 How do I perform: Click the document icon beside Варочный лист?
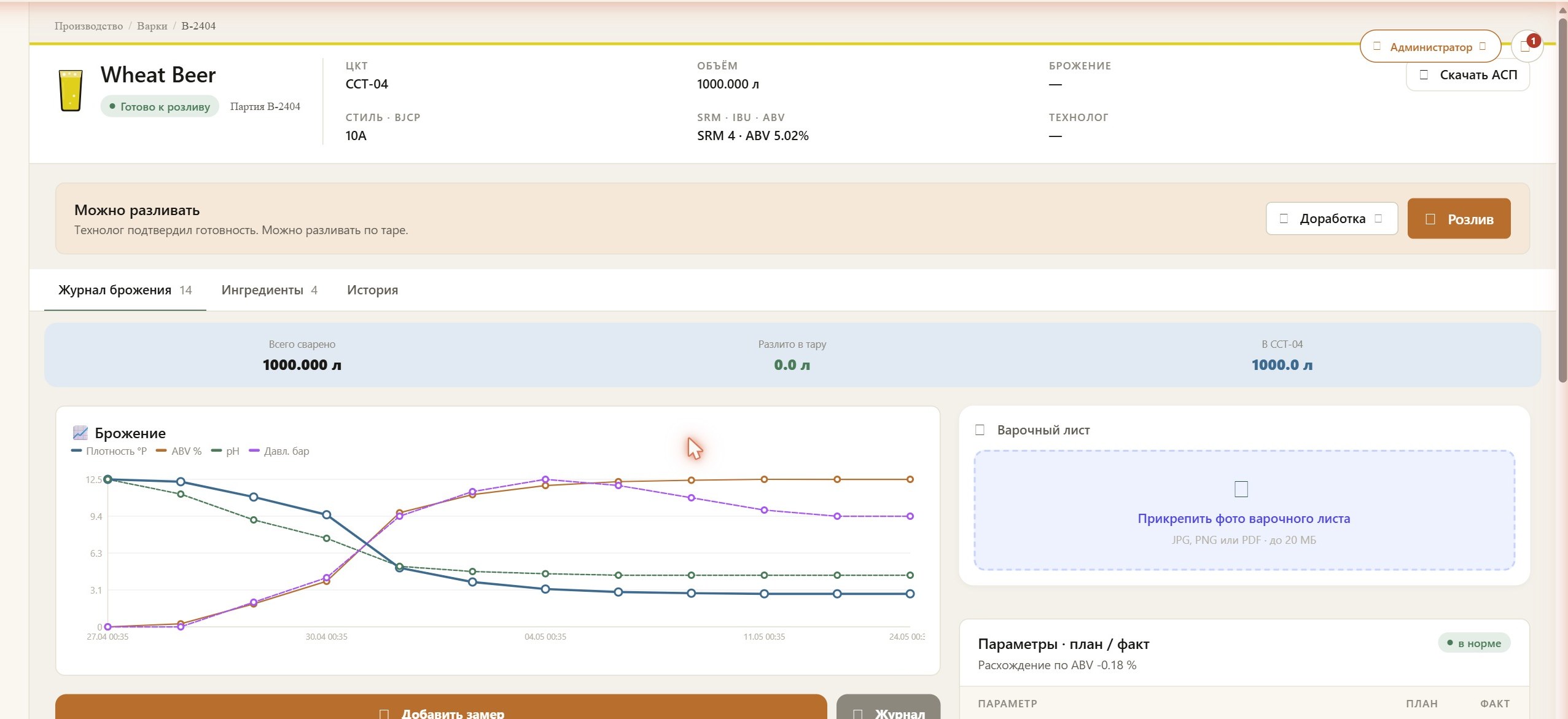[980, 430]
